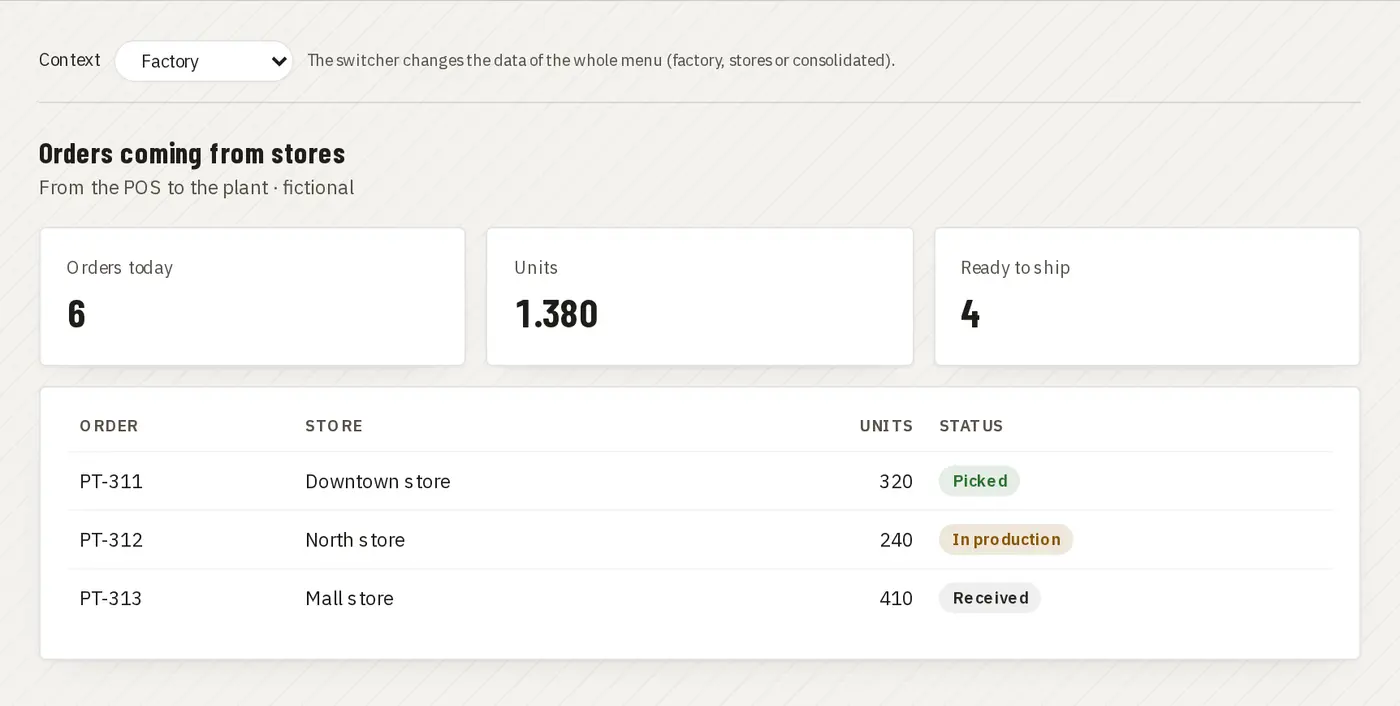1400x706 pixels.
Task: Click the Received status badge
Action: click(990, 598)
